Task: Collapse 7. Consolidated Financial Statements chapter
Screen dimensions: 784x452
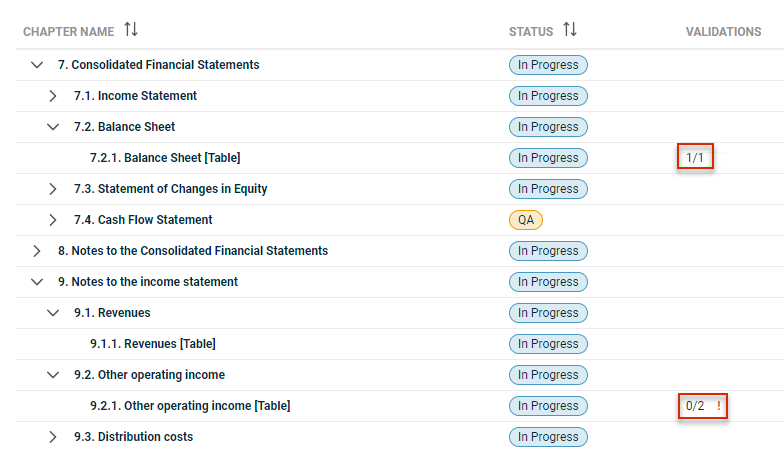Action: (x=37, y=64)
